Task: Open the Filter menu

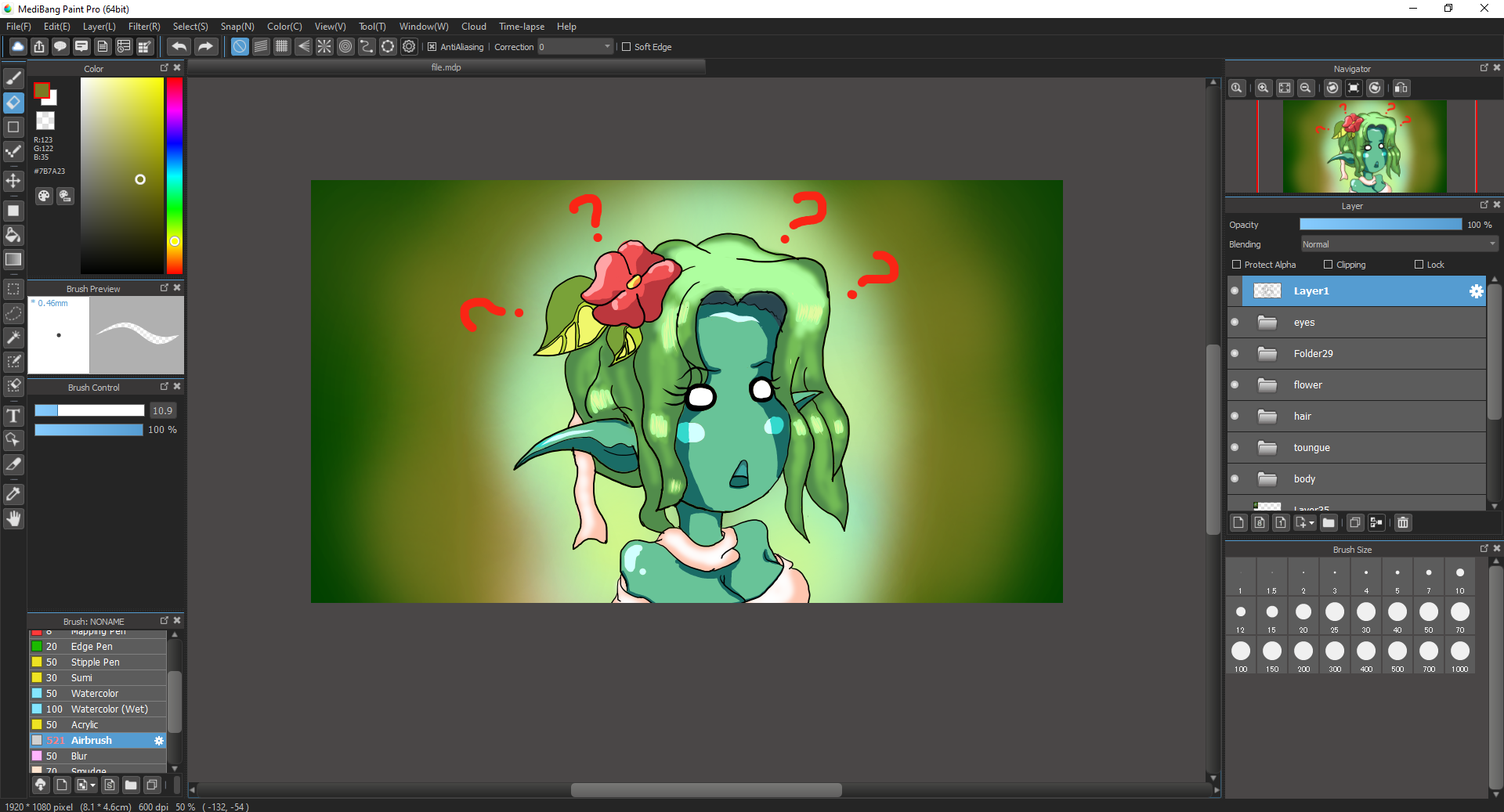Action: pyautogui.click(x=144, y=27)
